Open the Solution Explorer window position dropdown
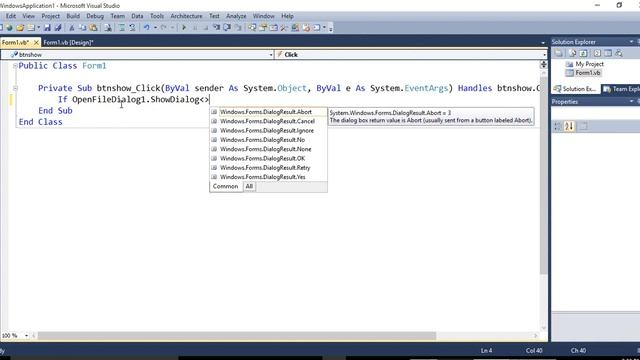The image size is (640, 360). coord(631,42)
